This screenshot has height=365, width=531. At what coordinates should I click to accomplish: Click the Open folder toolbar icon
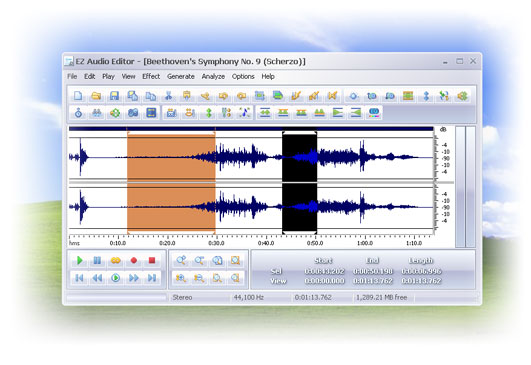(x=96, y=96)
